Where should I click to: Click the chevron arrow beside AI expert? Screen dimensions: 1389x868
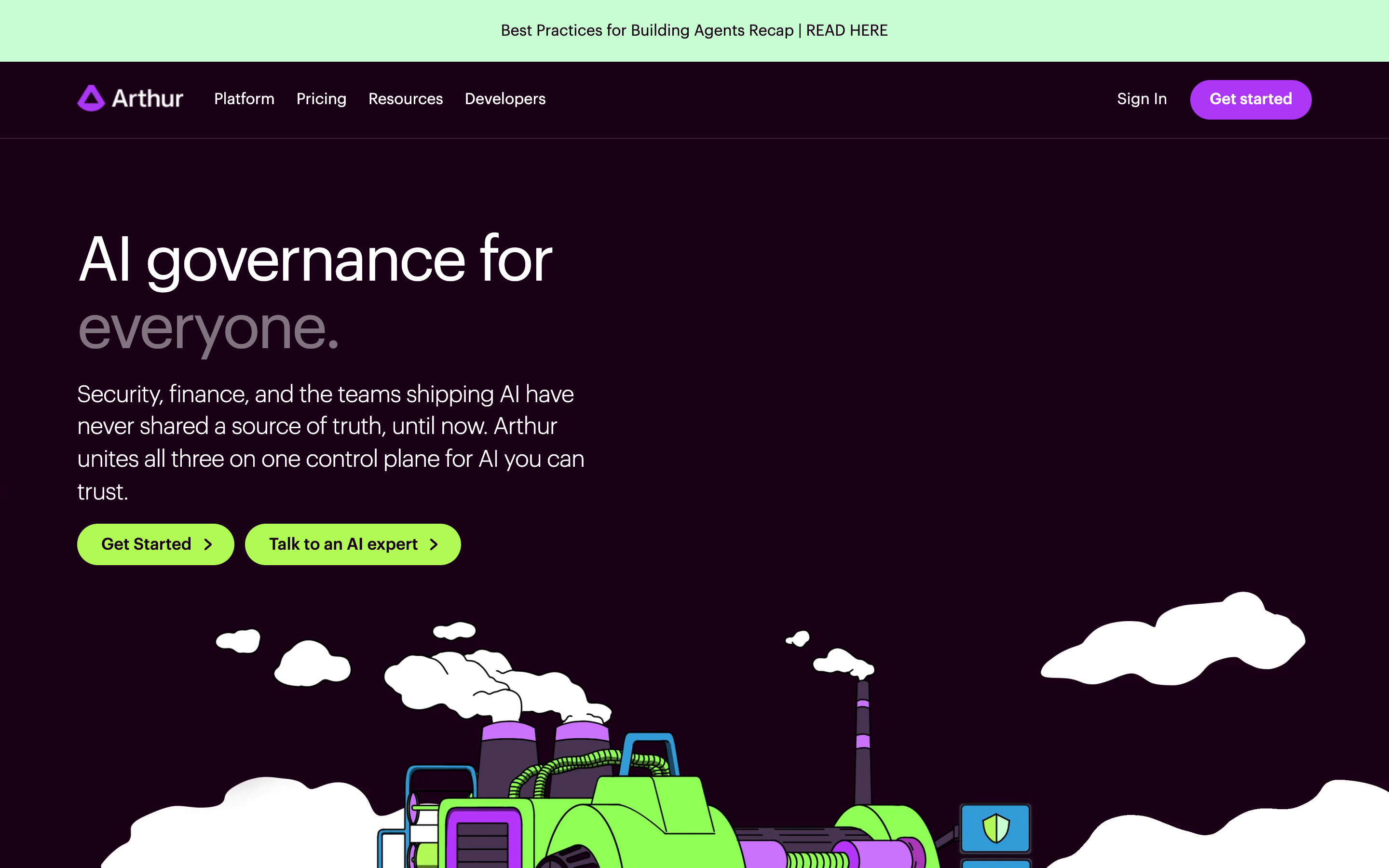434,545
